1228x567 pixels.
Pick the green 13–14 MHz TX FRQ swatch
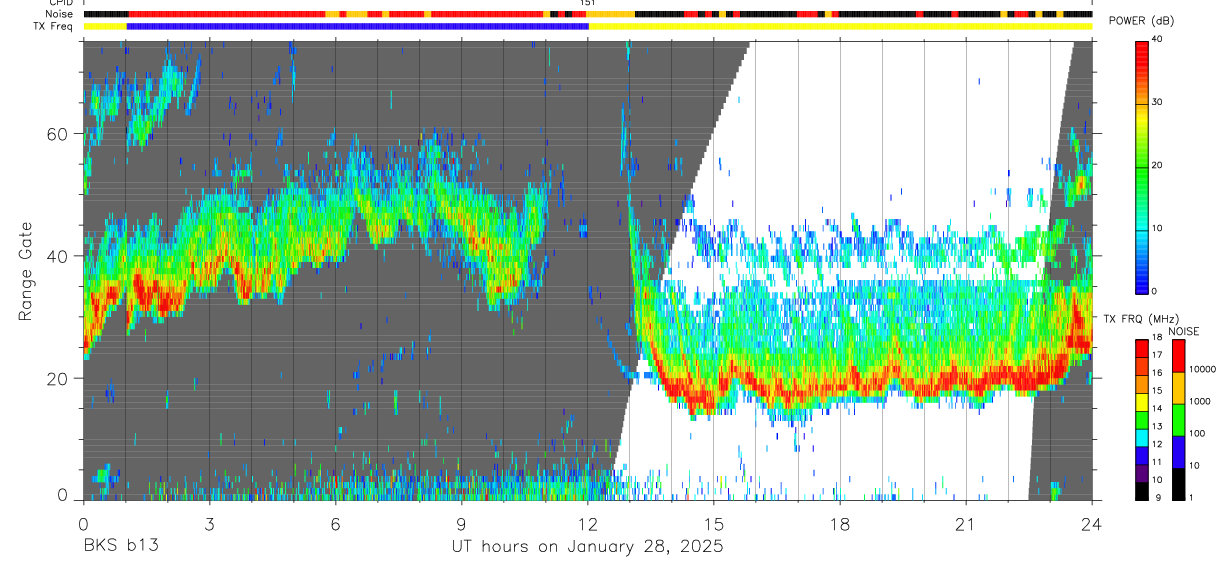click(1141, 419)
